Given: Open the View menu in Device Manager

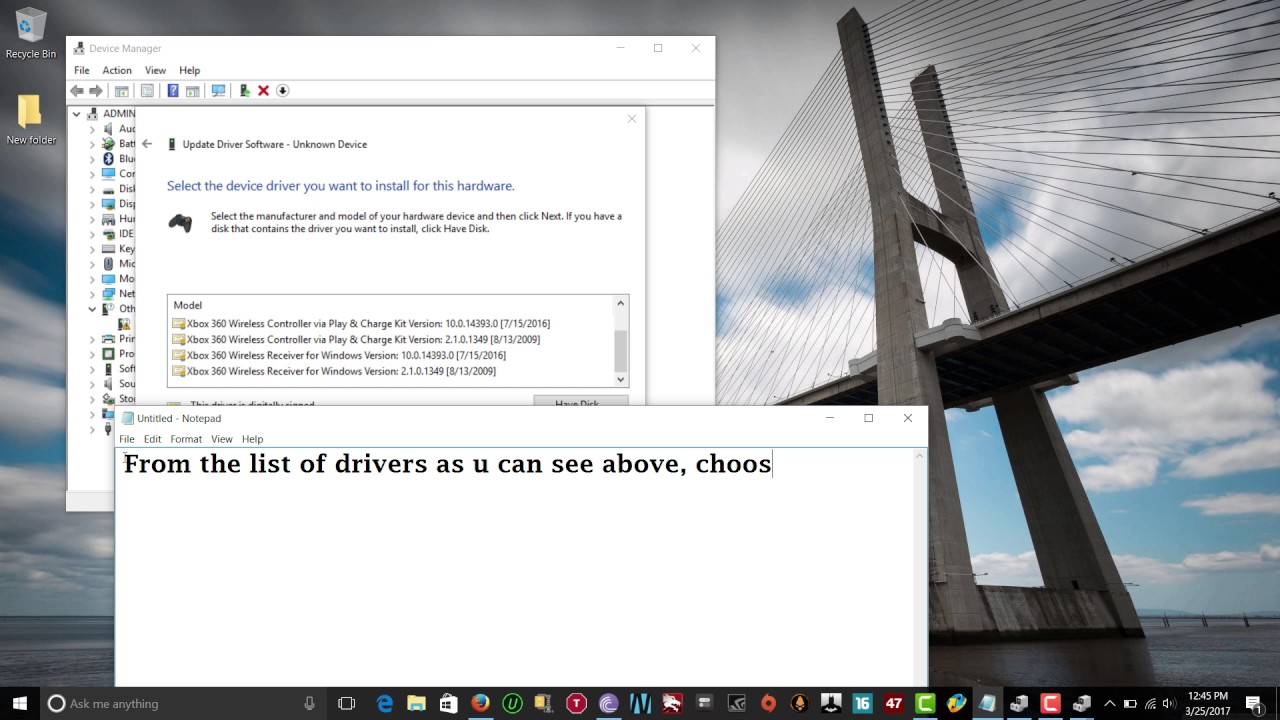Looking at the screenshot, I should coord(155,70).
